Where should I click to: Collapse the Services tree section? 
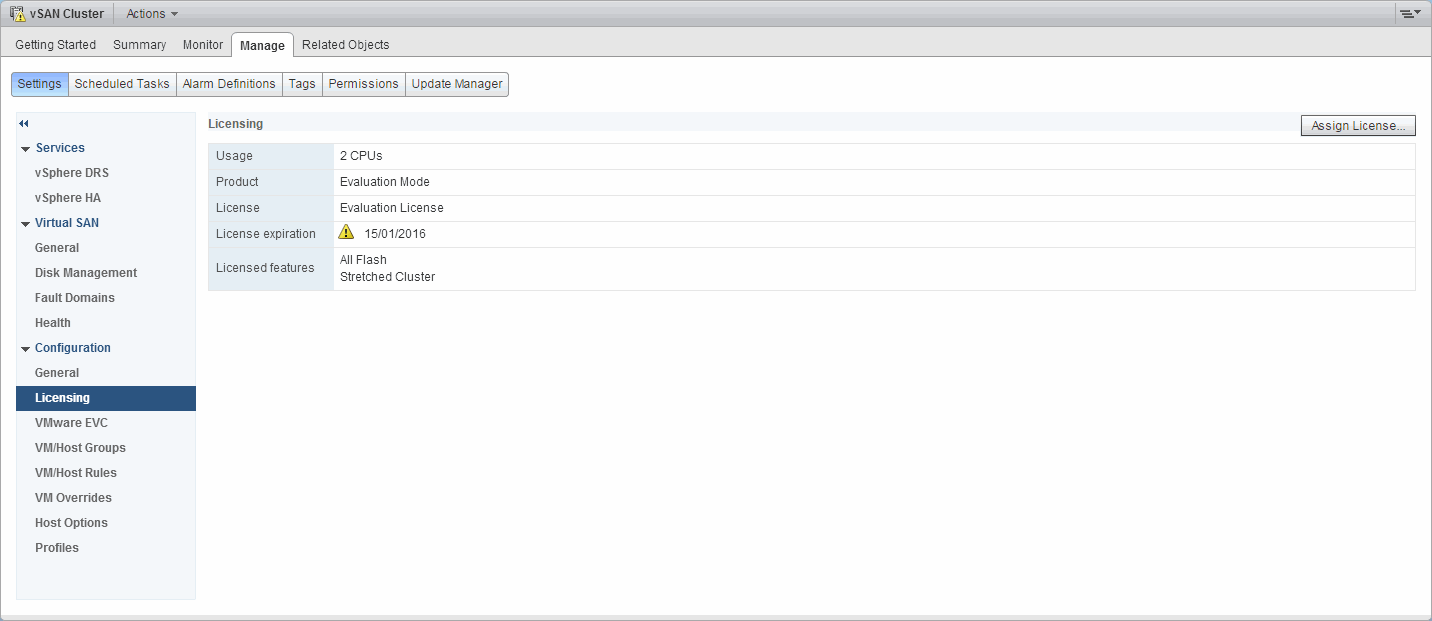[26, 149]
